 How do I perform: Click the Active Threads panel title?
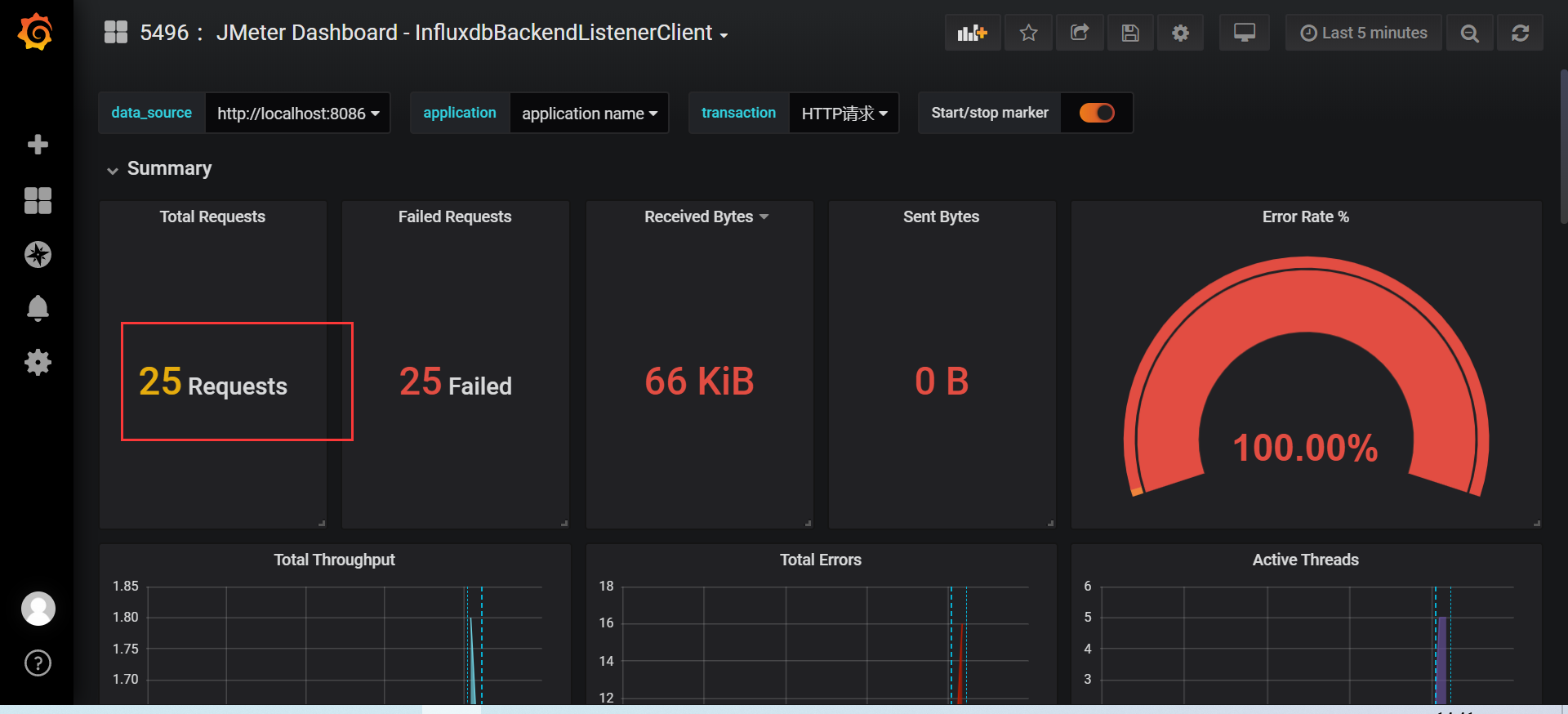point(1306,560)
